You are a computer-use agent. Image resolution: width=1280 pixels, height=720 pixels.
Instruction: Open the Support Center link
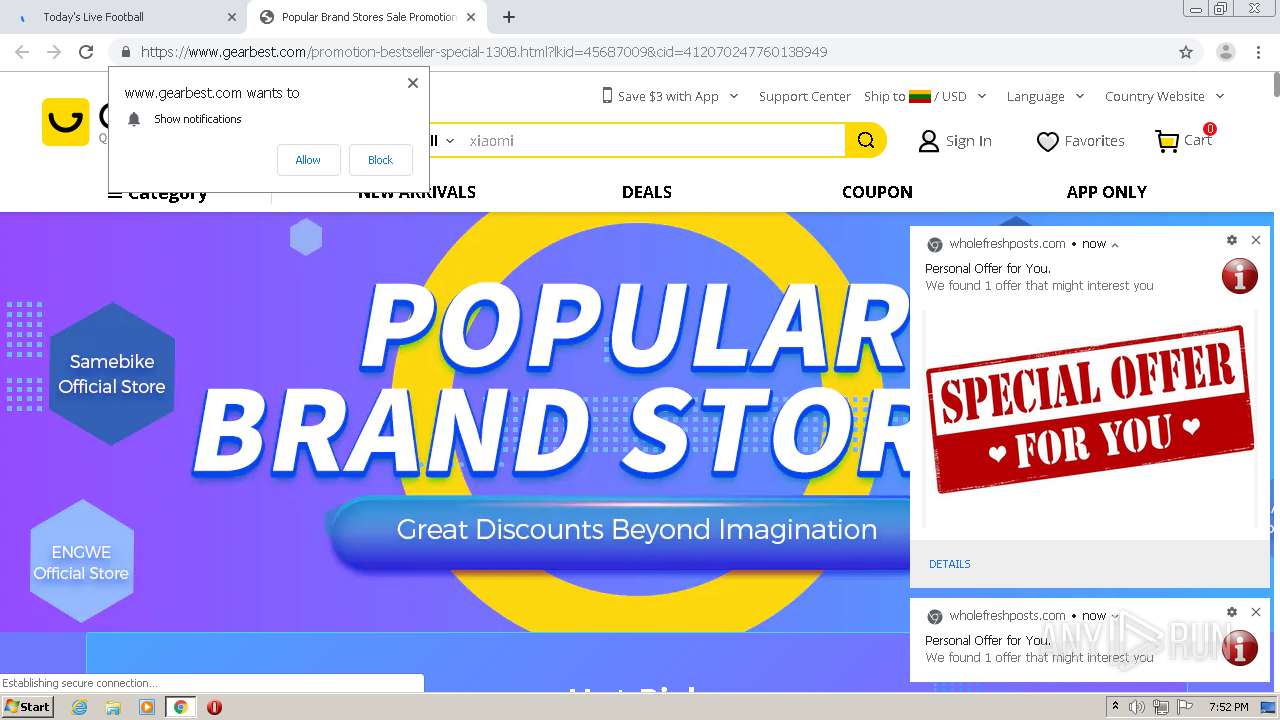point(804,96)
